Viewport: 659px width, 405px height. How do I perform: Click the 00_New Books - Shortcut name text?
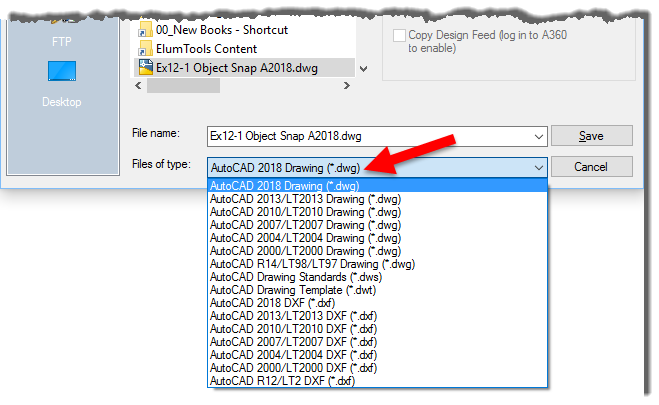tap(222, 30)
